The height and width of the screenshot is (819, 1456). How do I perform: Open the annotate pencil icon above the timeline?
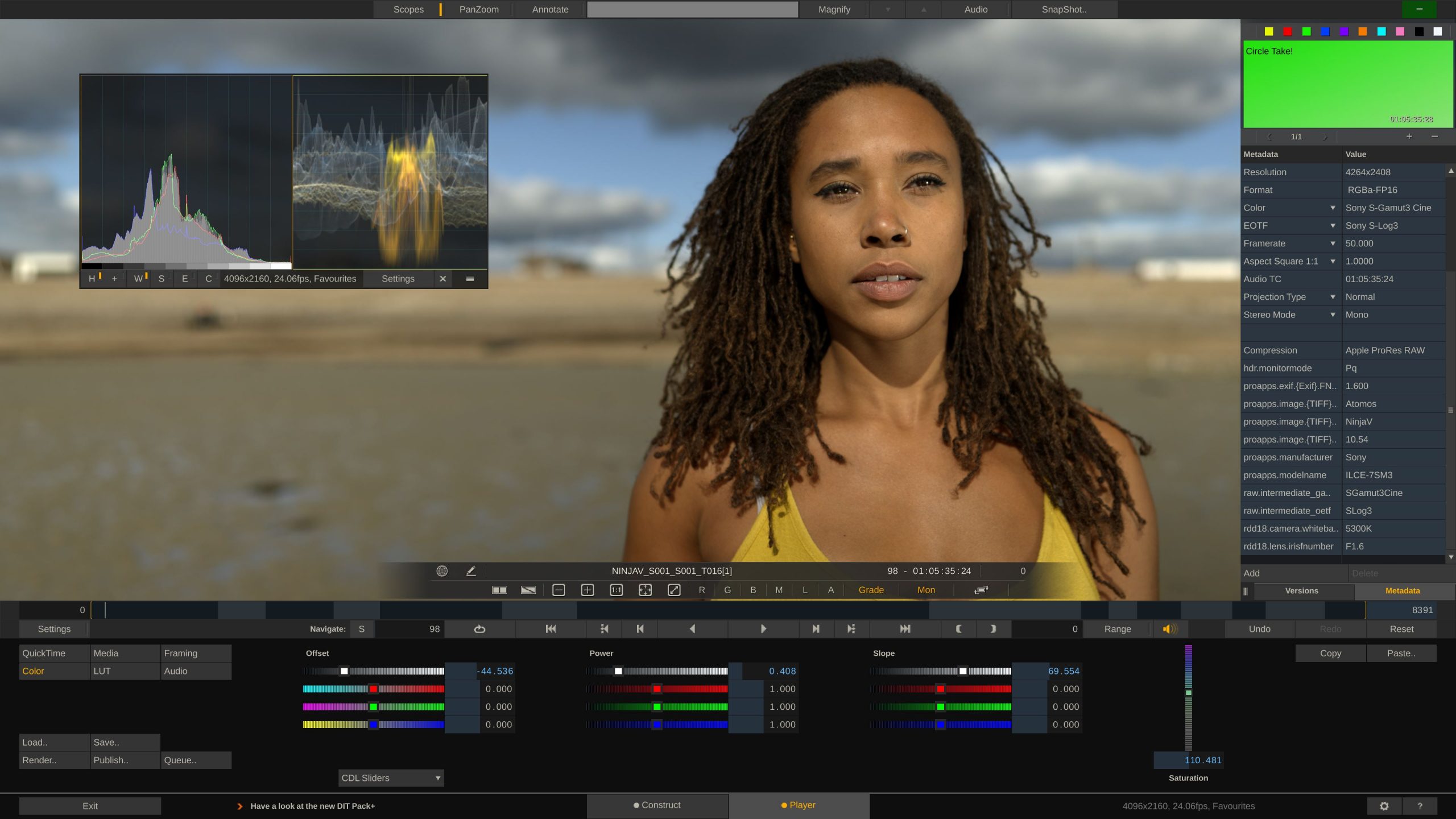[471, 571]
